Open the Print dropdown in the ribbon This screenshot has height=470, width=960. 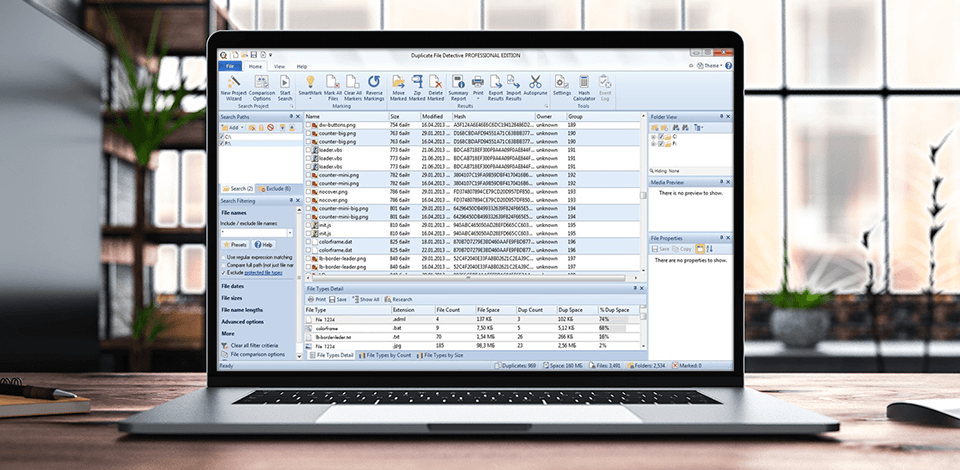(x=478, y=97)
